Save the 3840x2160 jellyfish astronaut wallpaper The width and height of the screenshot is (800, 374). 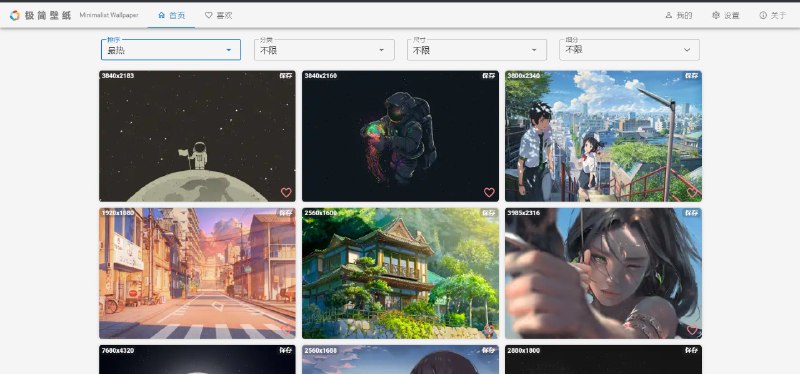489,76
